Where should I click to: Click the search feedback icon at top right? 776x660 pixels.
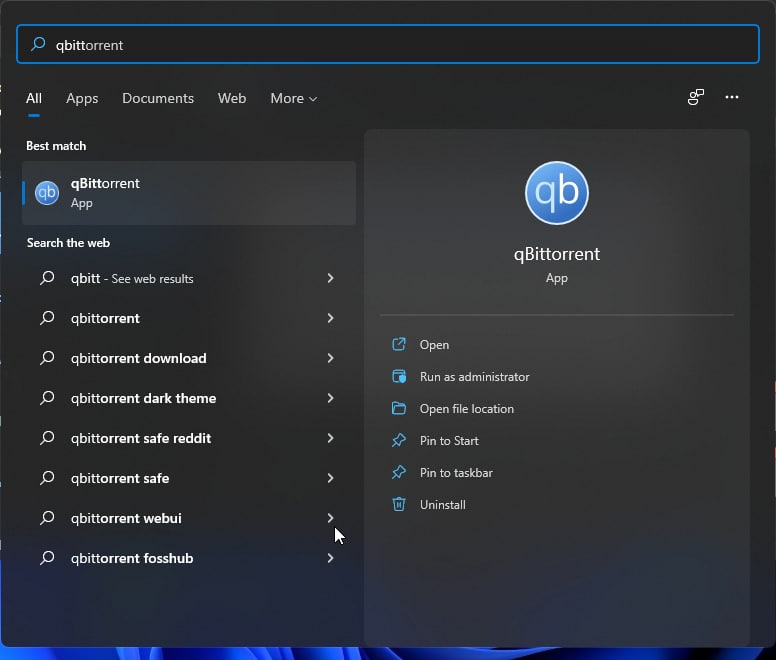pos(696,97)
